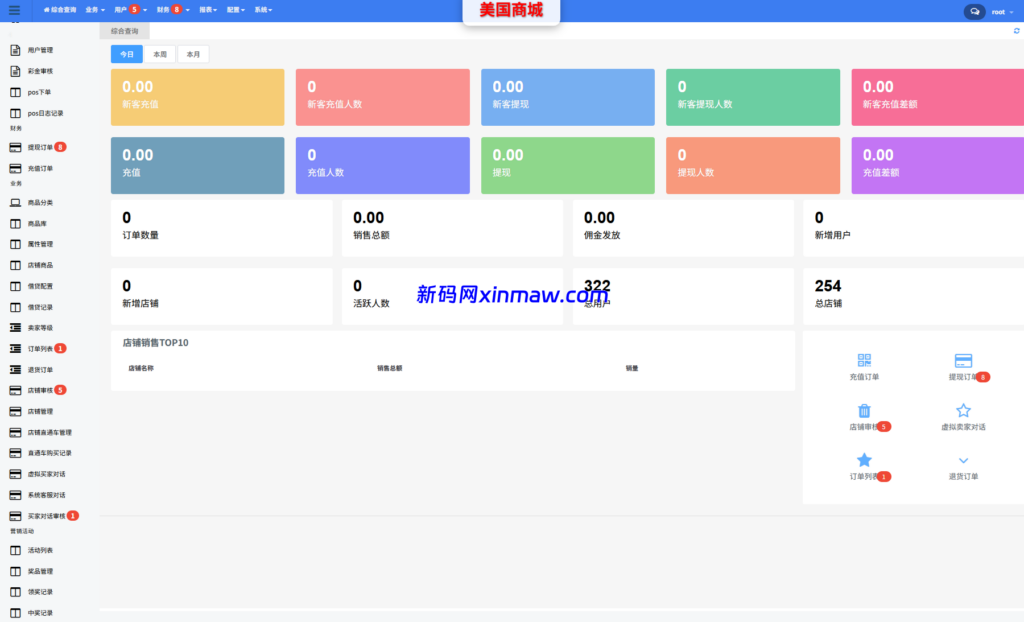The image size is (1024, 622).
Task: Open 退货订单 in the left sidebar
Action: (40, 370)
